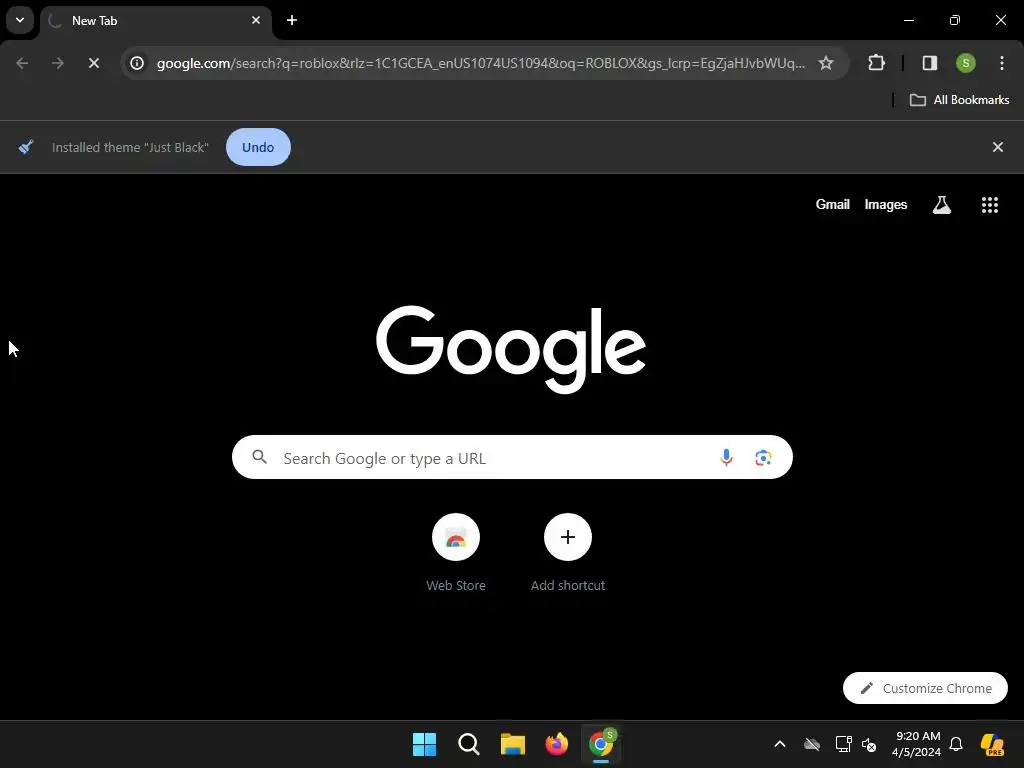Screen dimensions: 1024x768
Task: Toggle the side panel
Action: [930, 63]
